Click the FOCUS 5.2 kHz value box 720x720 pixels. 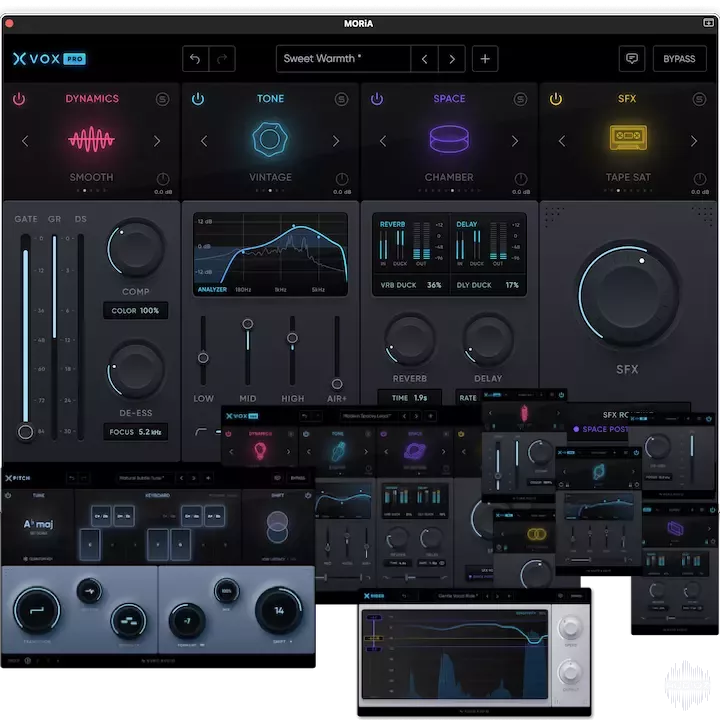coord(135,432)
